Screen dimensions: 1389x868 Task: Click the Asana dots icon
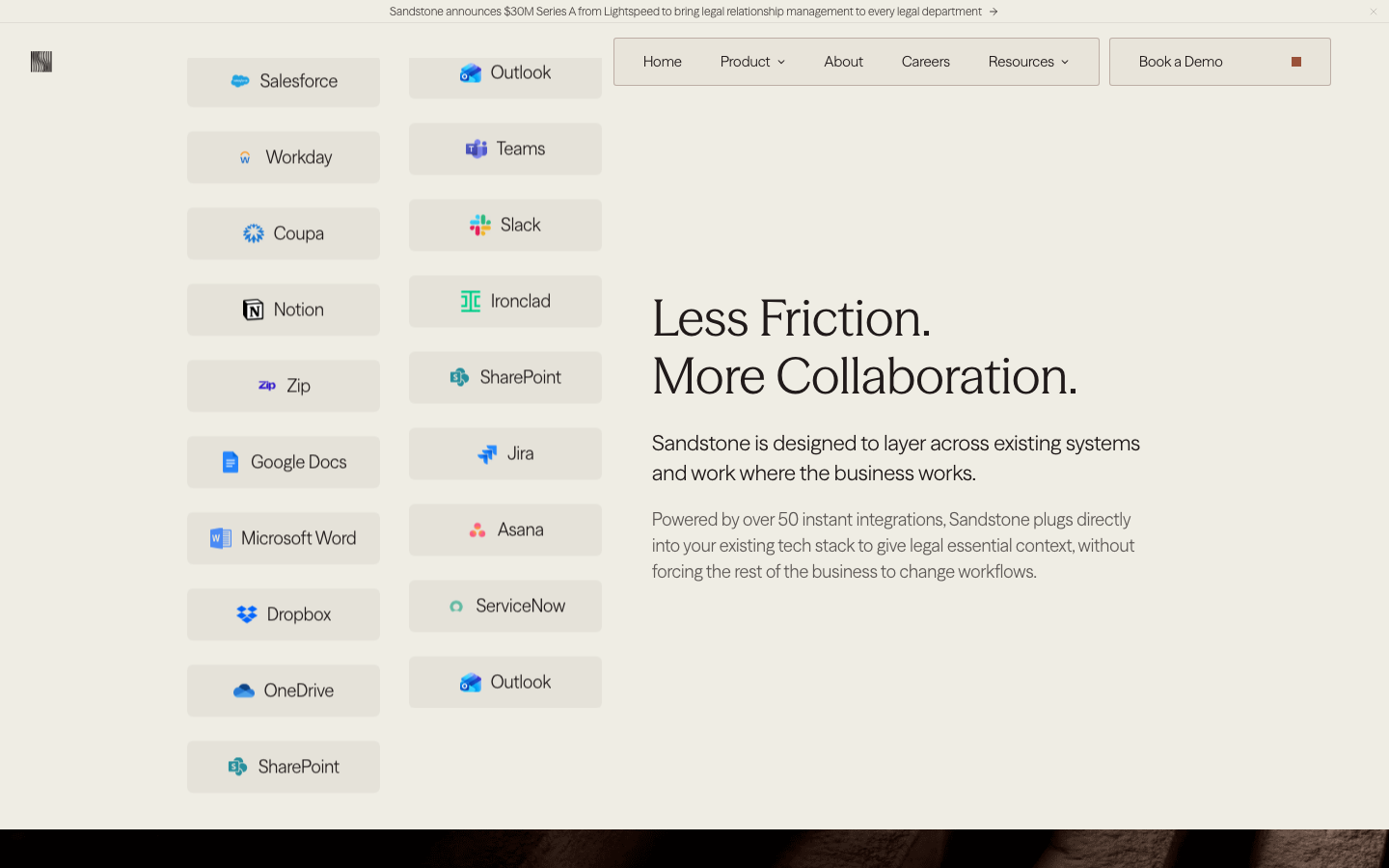[477, 529]
